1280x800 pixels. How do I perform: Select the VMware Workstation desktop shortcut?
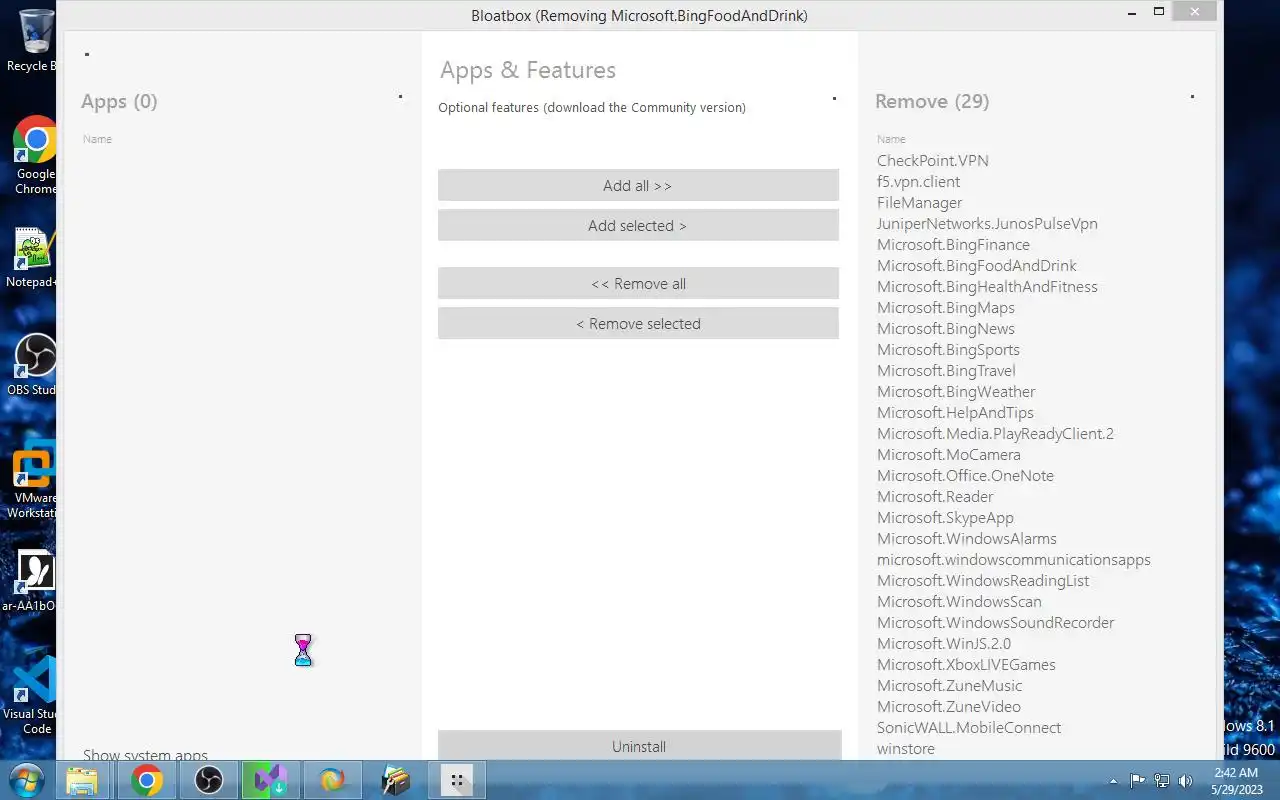point(33,480)
